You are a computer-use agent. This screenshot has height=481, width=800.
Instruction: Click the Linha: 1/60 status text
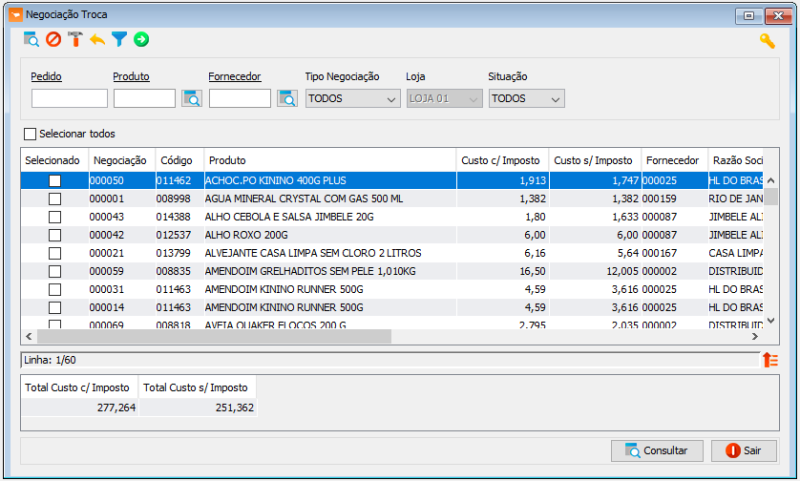pos(50,360)
